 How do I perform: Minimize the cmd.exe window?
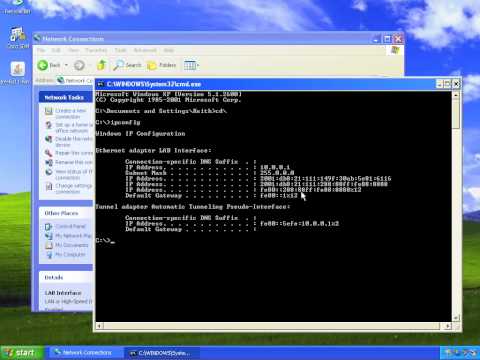coord(439,84)
